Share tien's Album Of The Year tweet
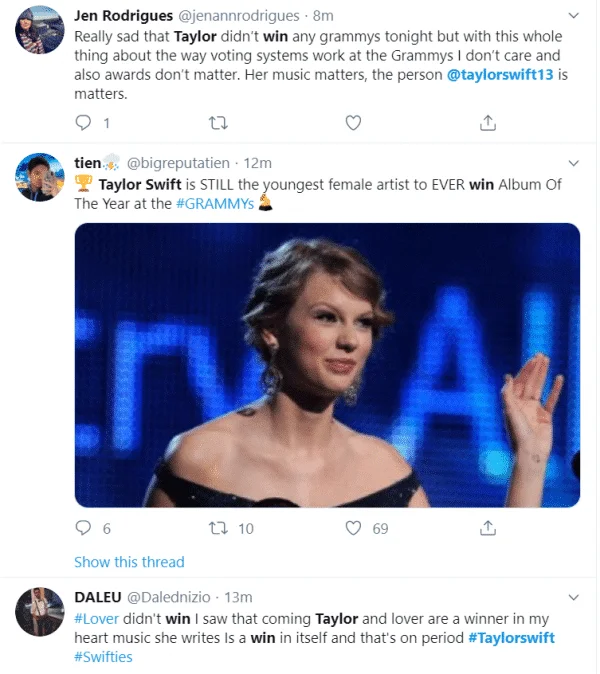Image resolution: width=600 pixels, height=674 pixels. pyautogui.click(x=488, y=528)
